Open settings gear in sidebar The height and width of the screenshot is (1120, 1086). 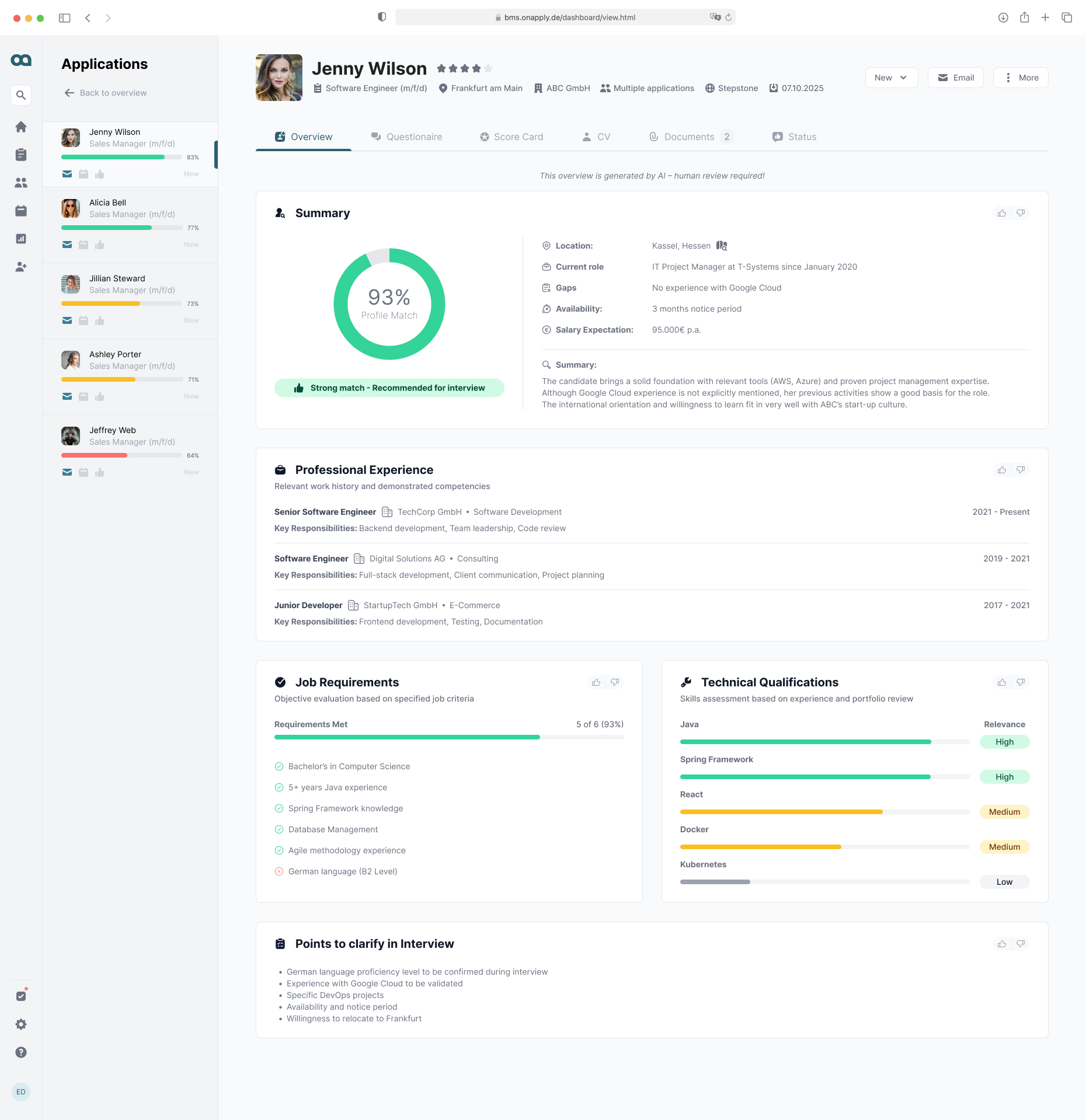pos(21,1024)
